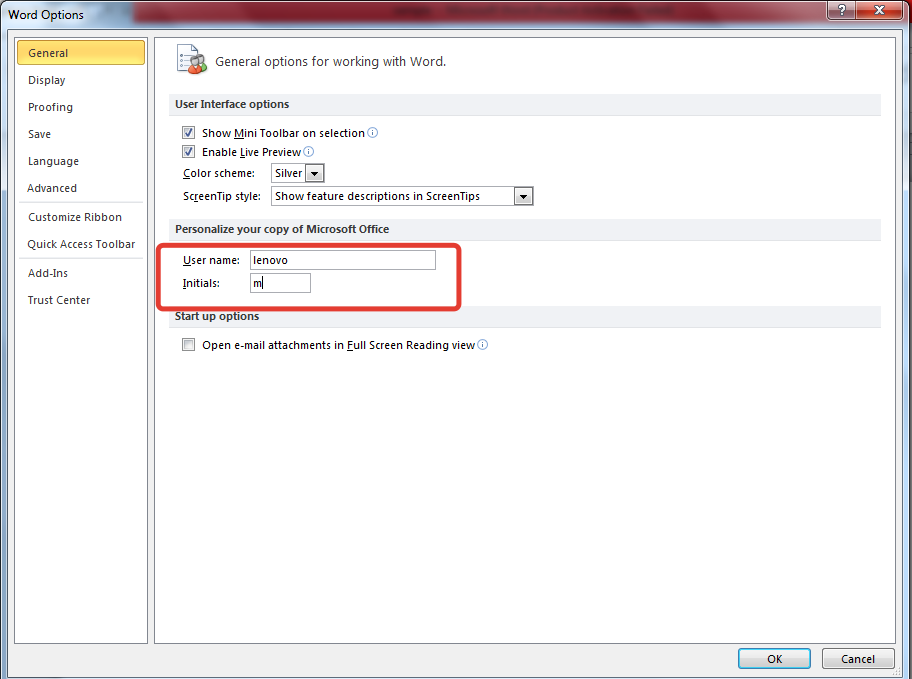912x679 pixels.
Task: Expand the Color scheme dropdown
Action: tap(315, 173)
